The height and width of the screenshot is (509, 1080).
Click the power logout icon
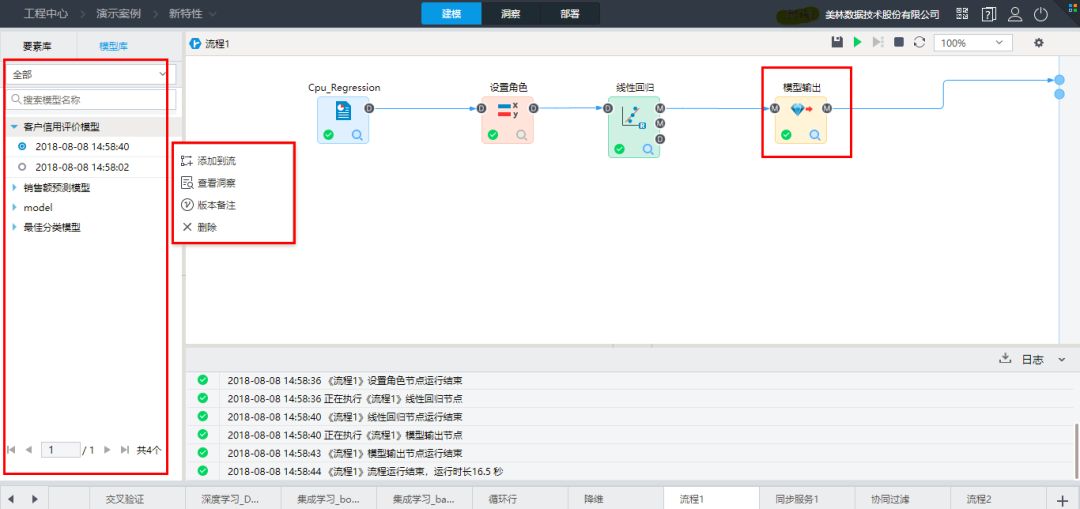pyautogui.click(x=1041, y=14)
